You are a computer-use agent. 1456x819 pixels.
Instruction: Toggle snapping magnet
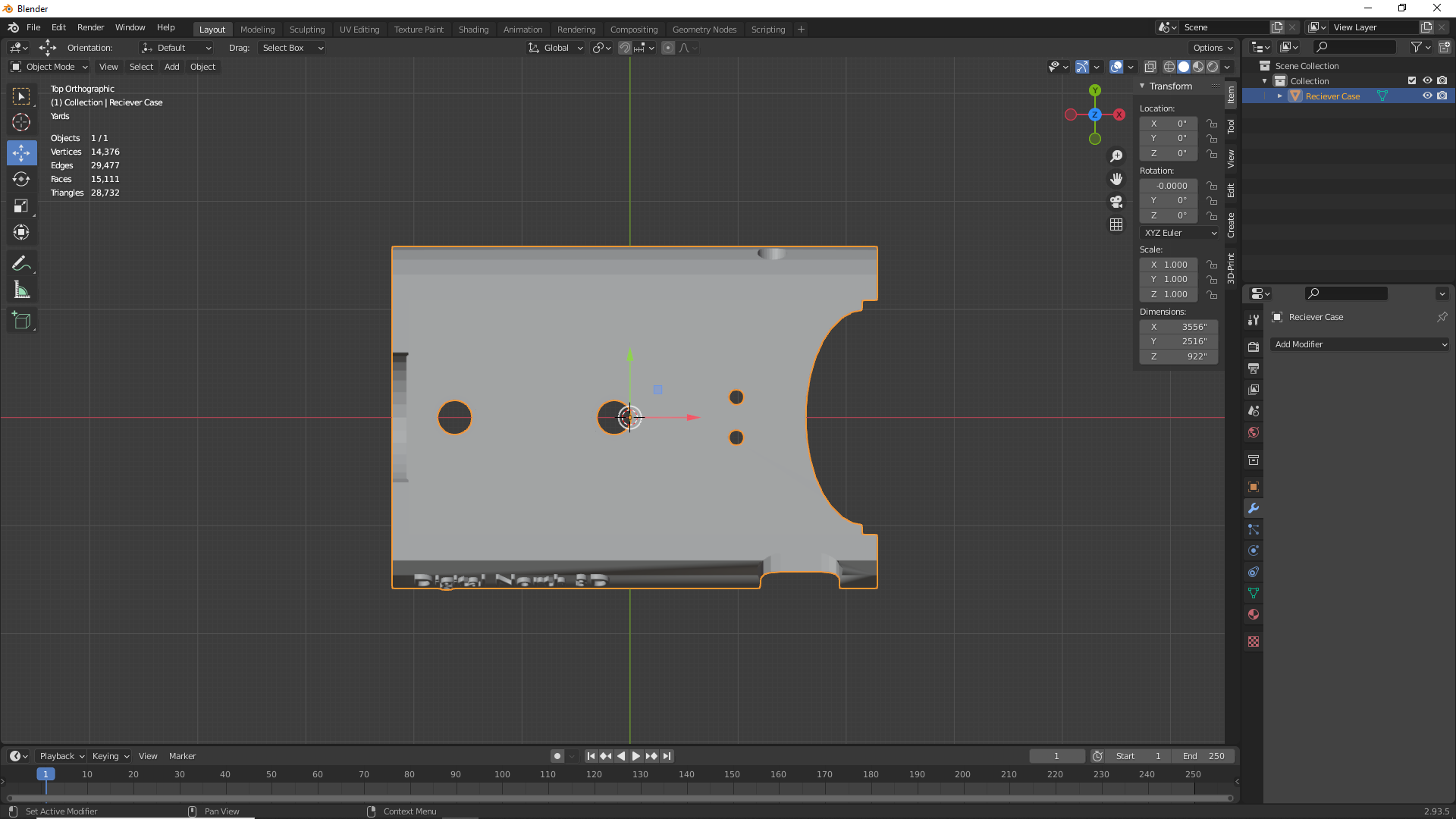pyautogui.click(x=625, y=48)
